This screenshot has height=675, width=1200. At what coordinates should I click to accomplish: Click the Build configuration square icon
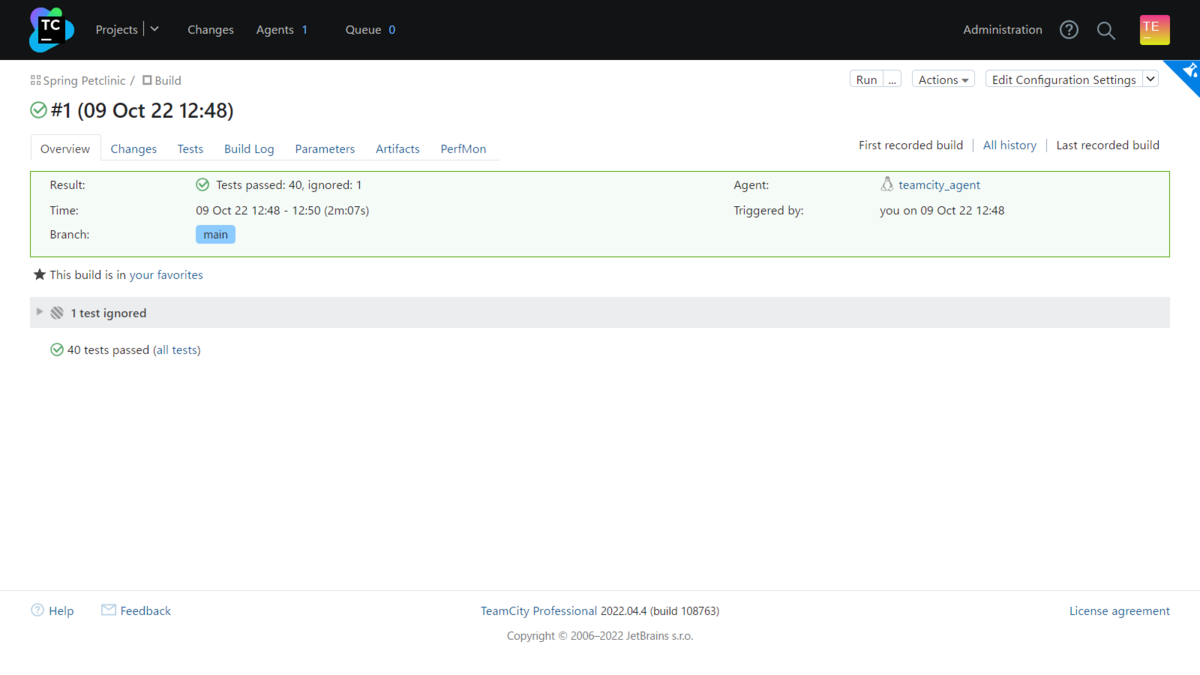(x=147, y=80)
